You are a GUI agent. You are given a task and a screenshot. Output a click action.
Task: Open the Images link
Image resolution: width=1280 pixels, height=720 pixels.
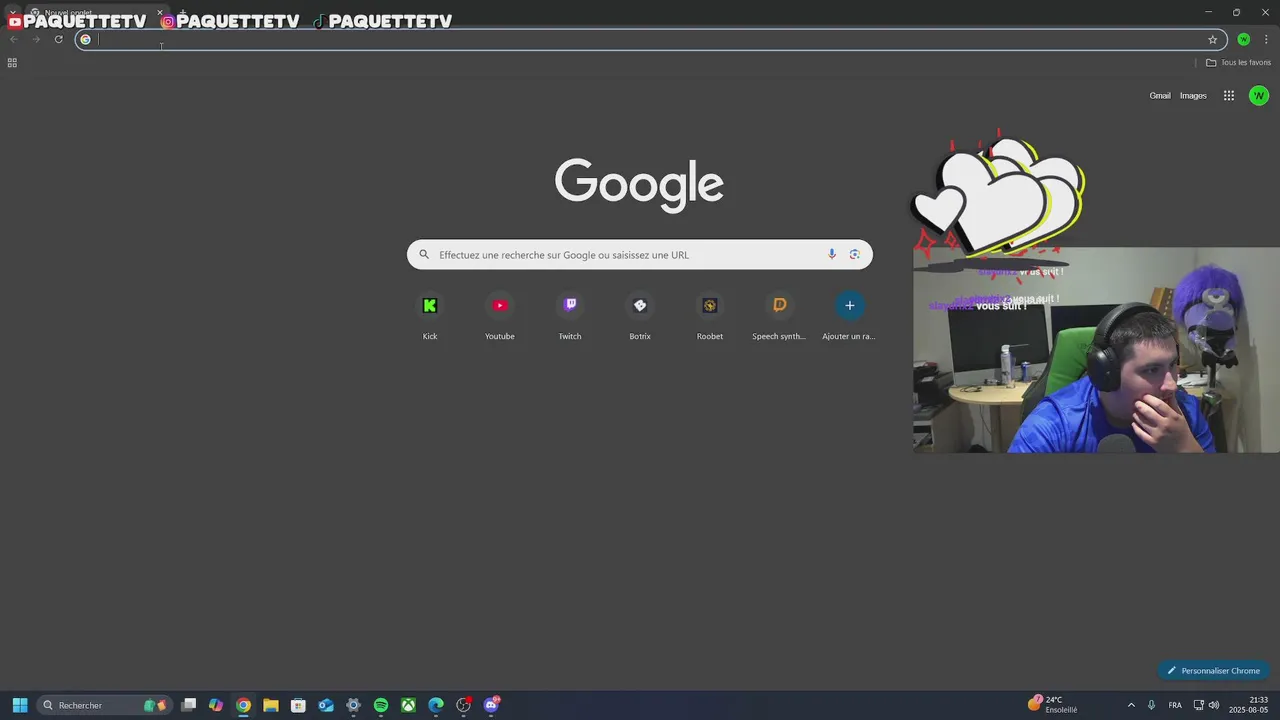(1193, 96)
